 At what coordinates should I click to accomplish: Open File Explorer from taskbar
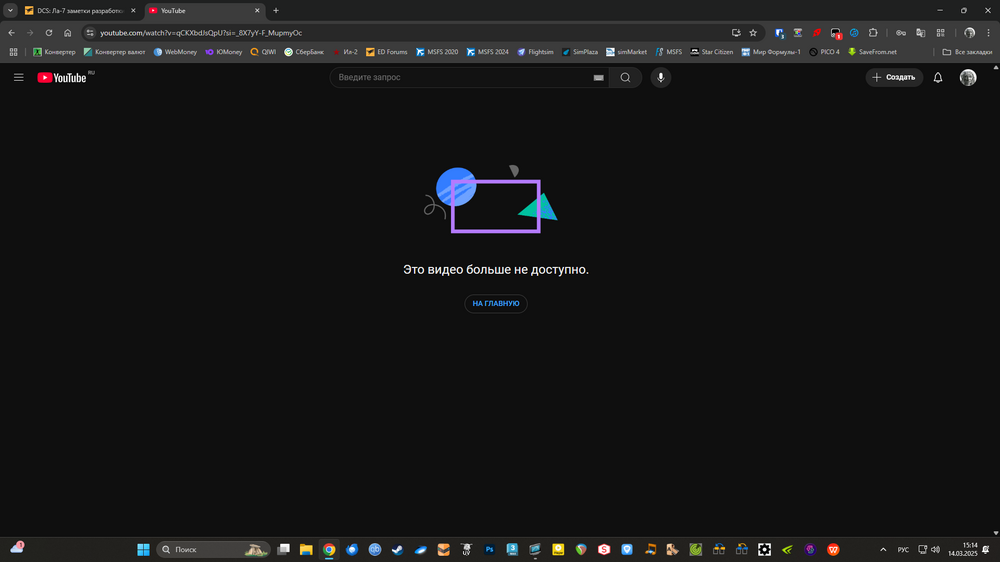tap(306, 549)
